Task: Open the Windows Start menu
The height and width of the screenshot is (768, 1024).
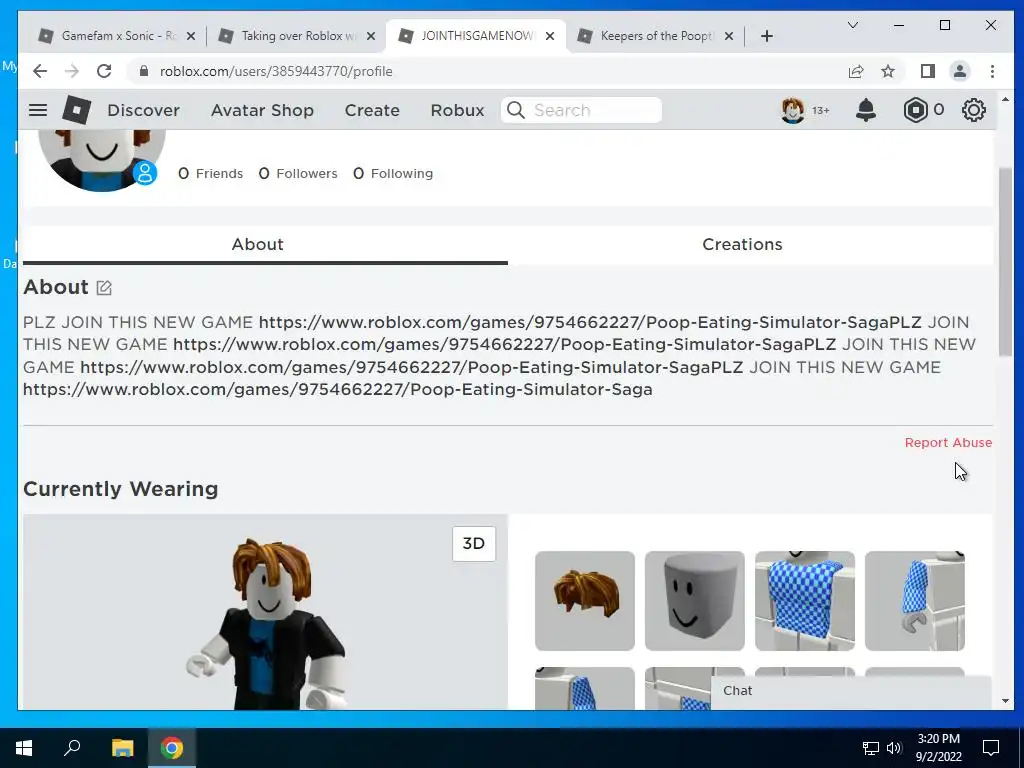Action: (x=24, y=748)
